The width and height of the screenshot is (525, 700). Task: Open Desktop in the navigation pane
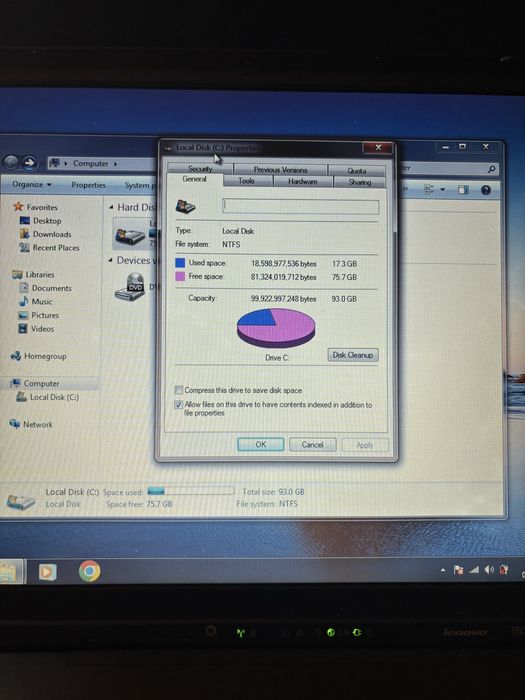coord(47,221)
